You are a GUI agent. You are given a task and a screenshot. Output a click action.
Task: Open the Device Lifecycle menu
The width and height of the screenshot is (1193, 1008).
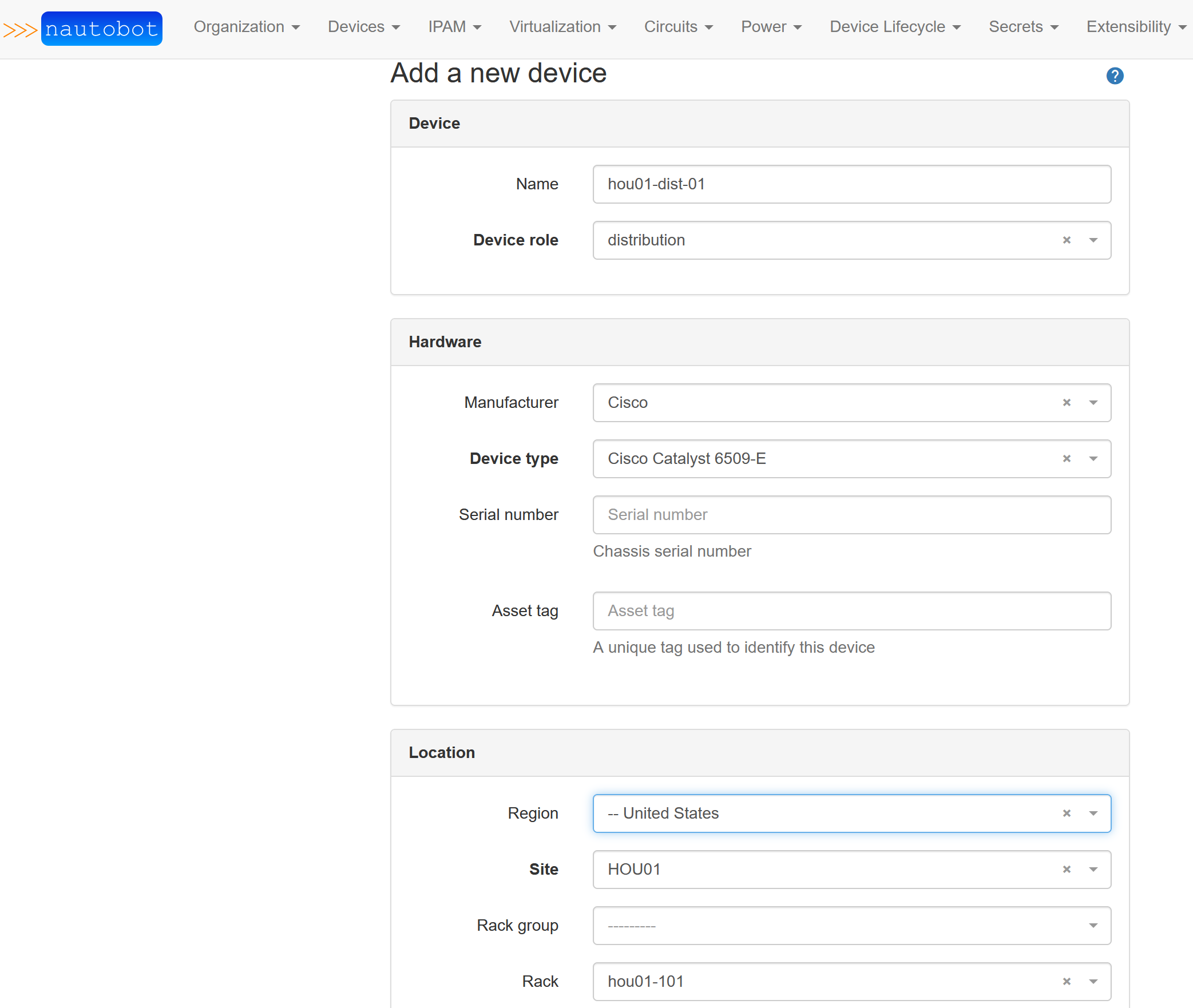[894, 27]
